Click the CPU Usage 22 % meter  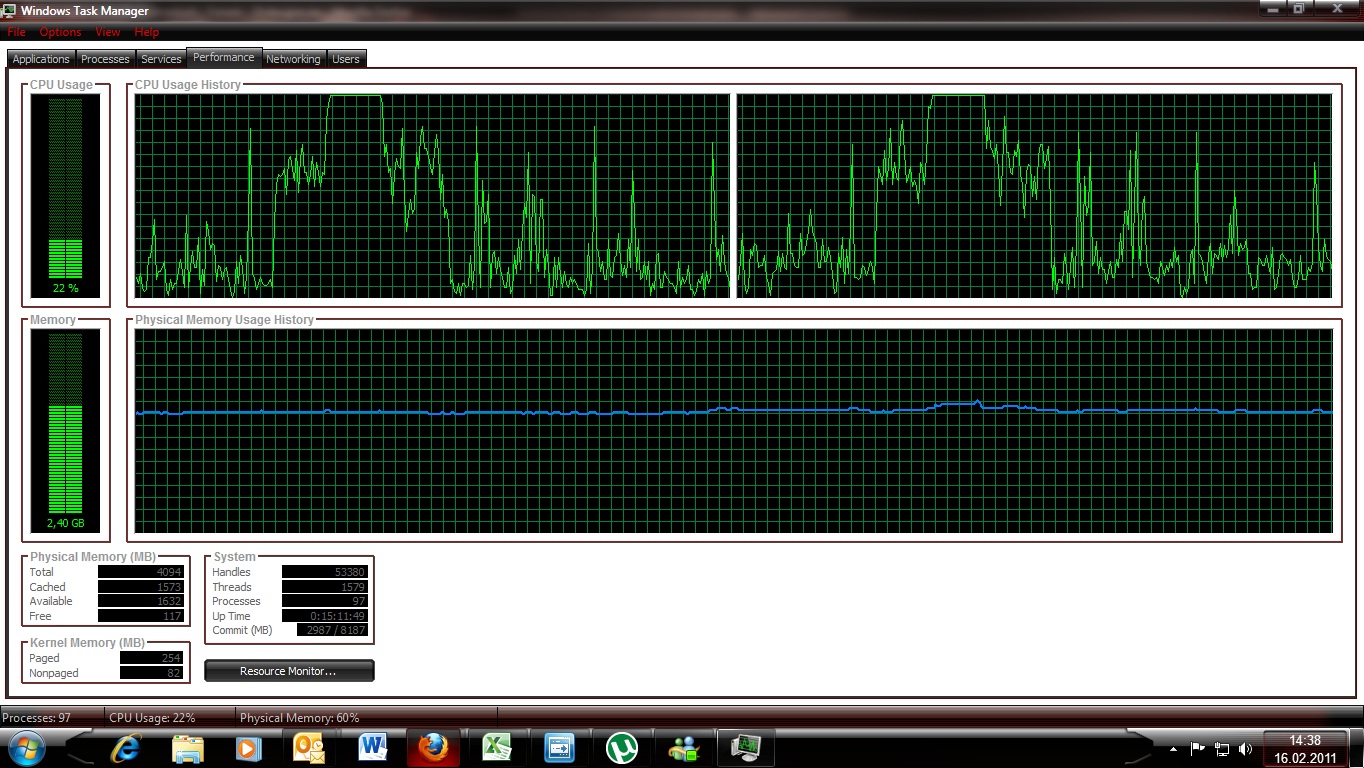pyautogui.click(x=65, y=195)
